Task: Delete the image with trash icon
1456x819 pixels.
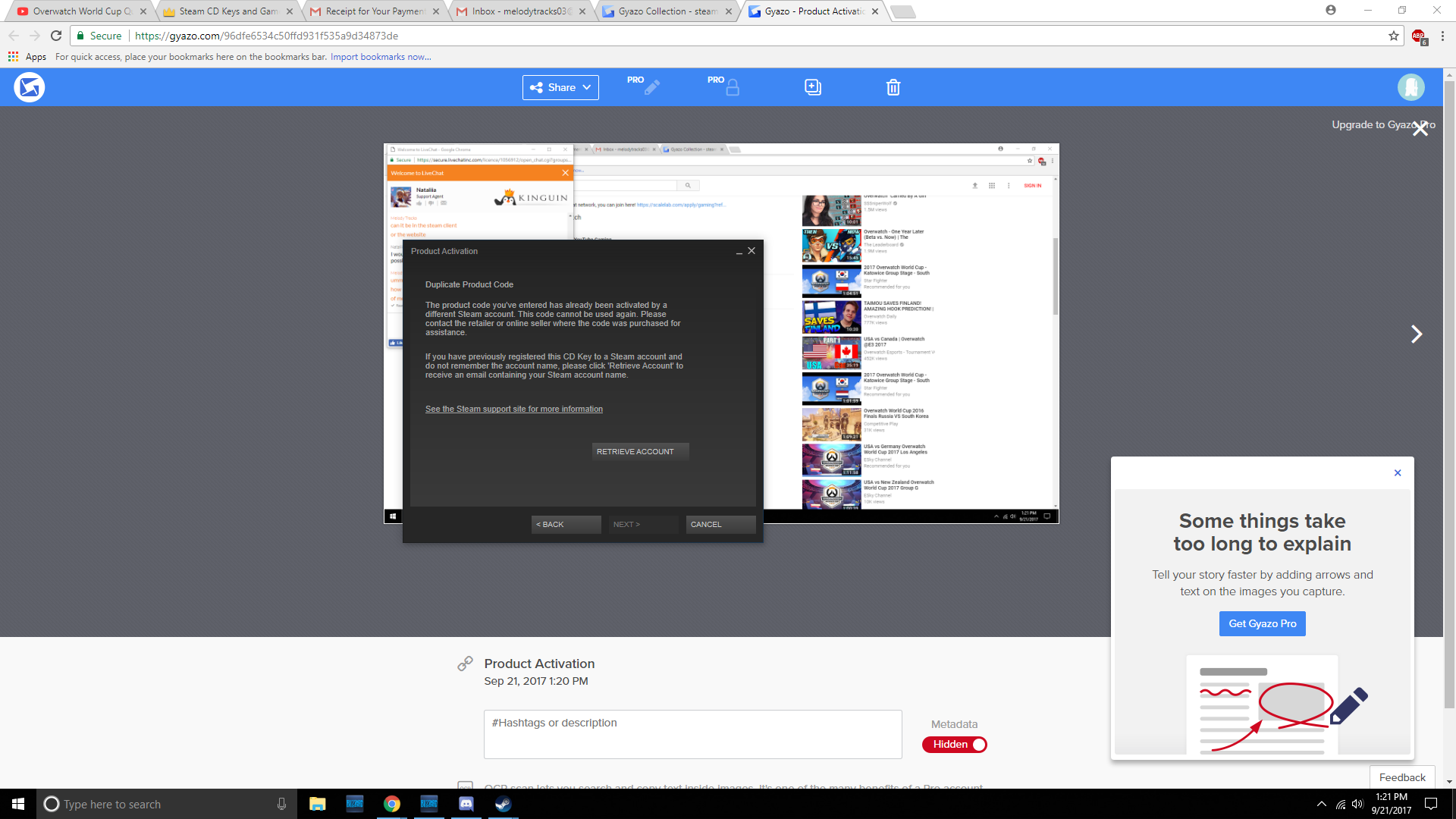Action: click(x=893, y=87)
